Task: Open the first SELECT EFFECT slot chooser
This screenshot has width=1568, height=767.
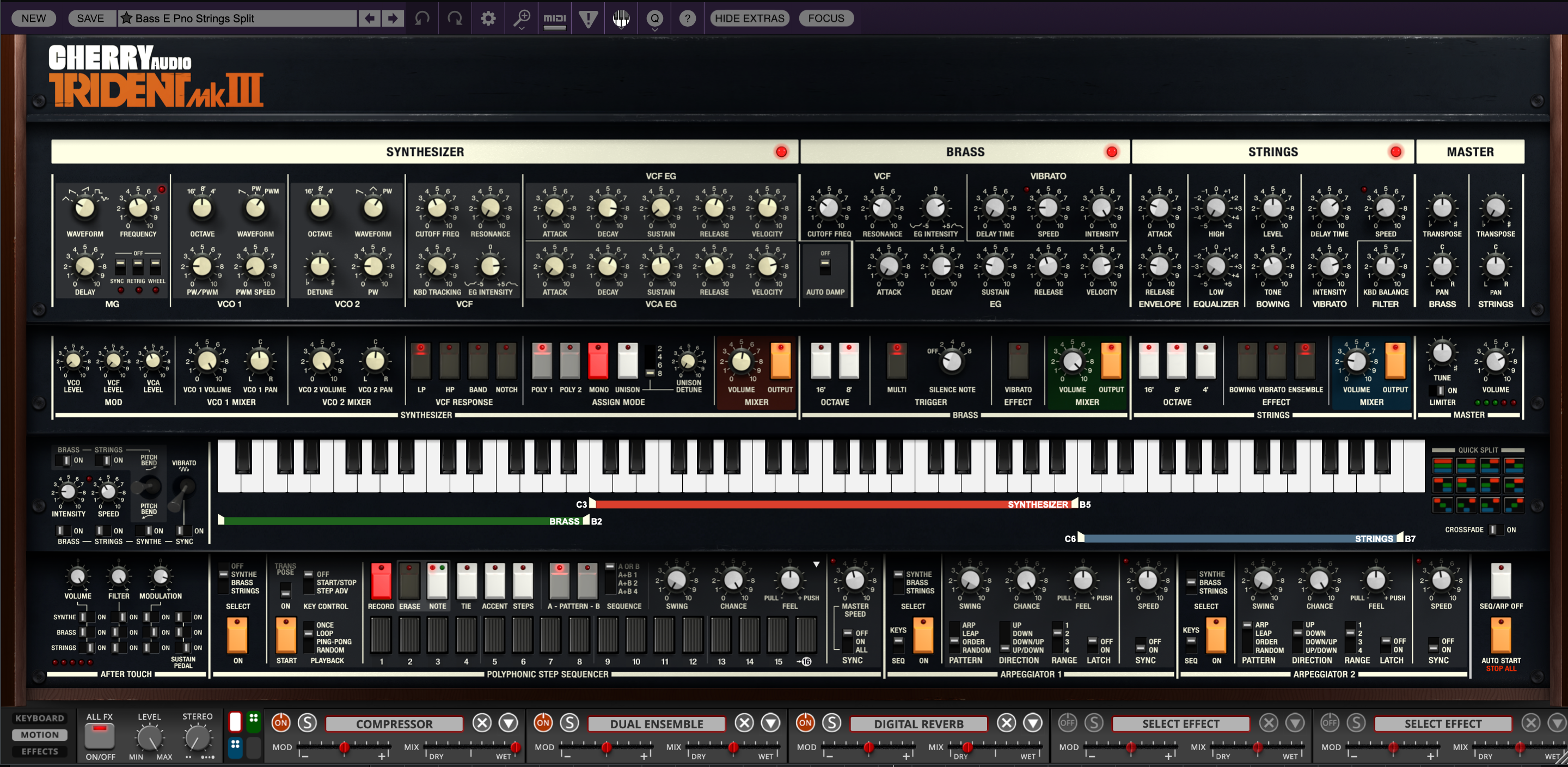Action: 1180,724
